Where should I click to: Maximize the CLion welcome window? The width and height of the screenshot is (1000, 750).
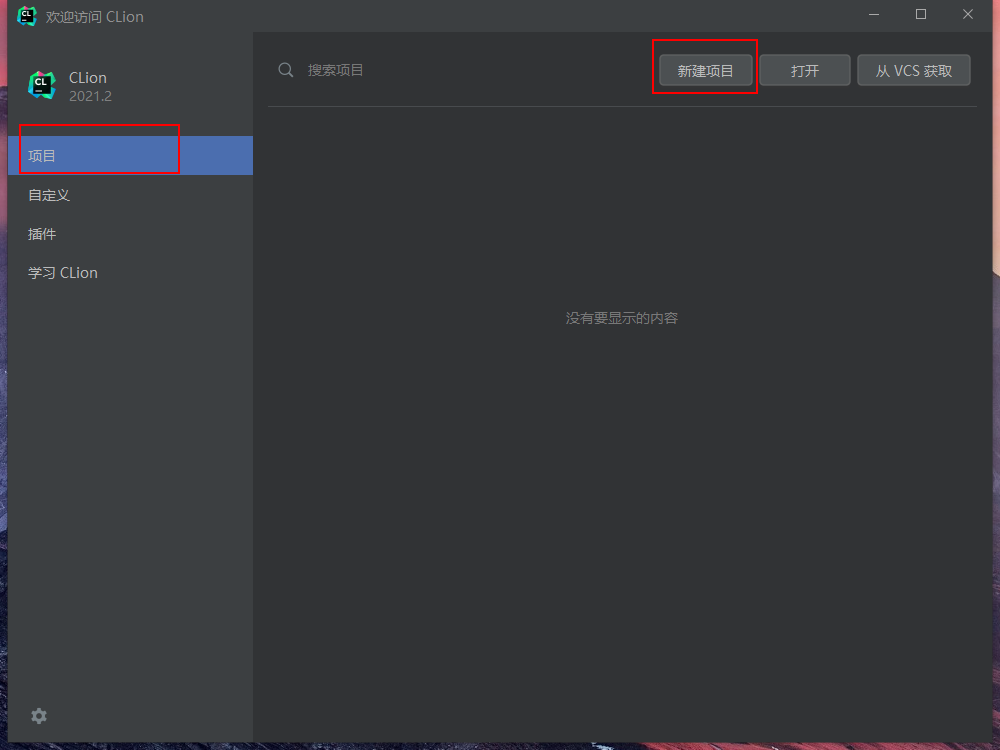[x=921, y=14]
